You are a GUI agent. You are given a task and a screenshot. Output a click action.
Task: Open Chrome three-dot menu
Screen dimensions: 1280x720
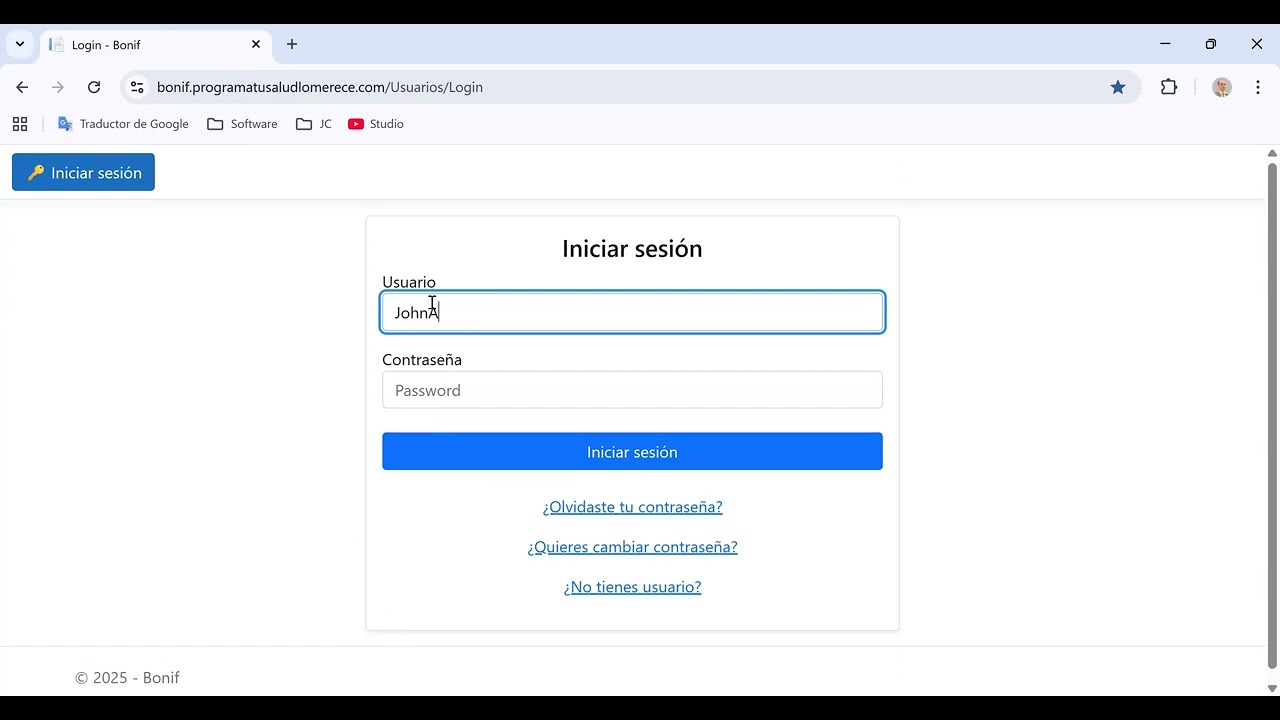click(x=1258, y=87)
